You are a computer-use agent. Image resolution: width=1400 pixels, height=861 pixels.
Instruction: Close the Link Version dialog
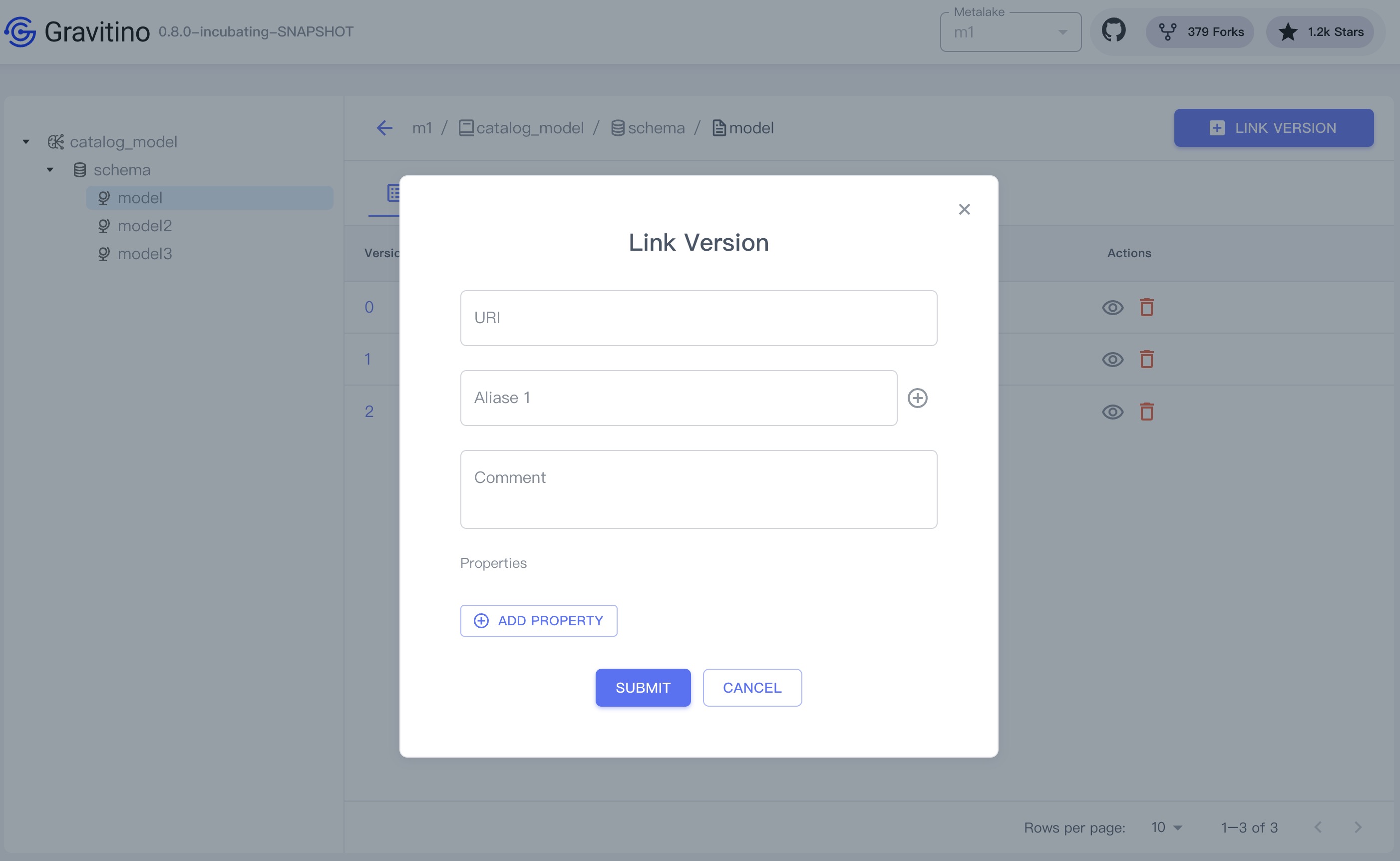964,209
